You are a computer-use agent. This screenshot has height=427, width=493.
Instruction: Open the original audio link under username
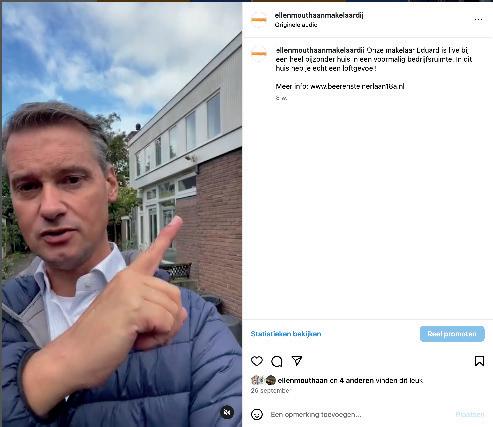click(296, 25)
